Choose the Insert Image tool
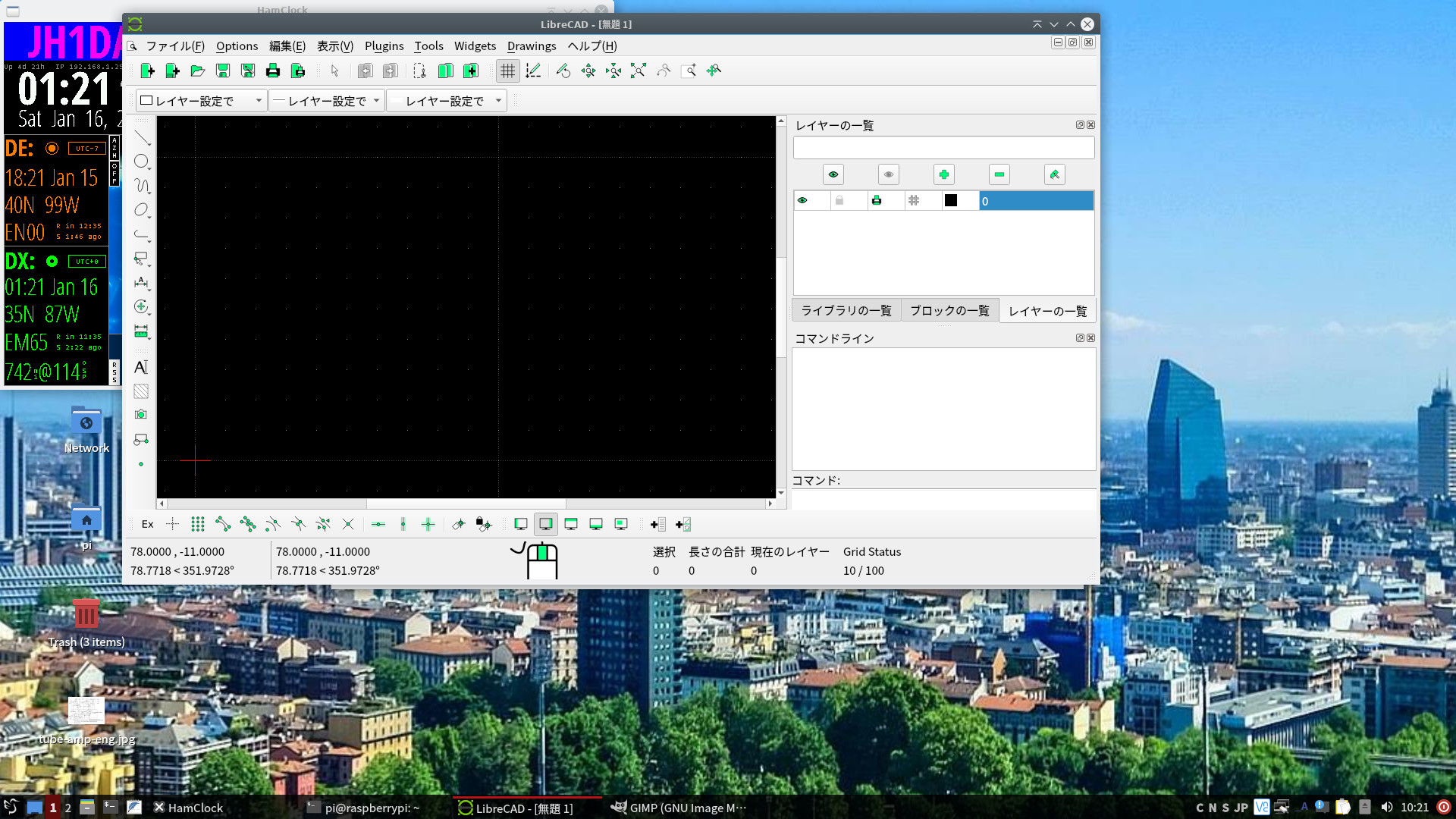Viewport: 1456px width, 819px height. pyautogui.click(x=141, y=415)
